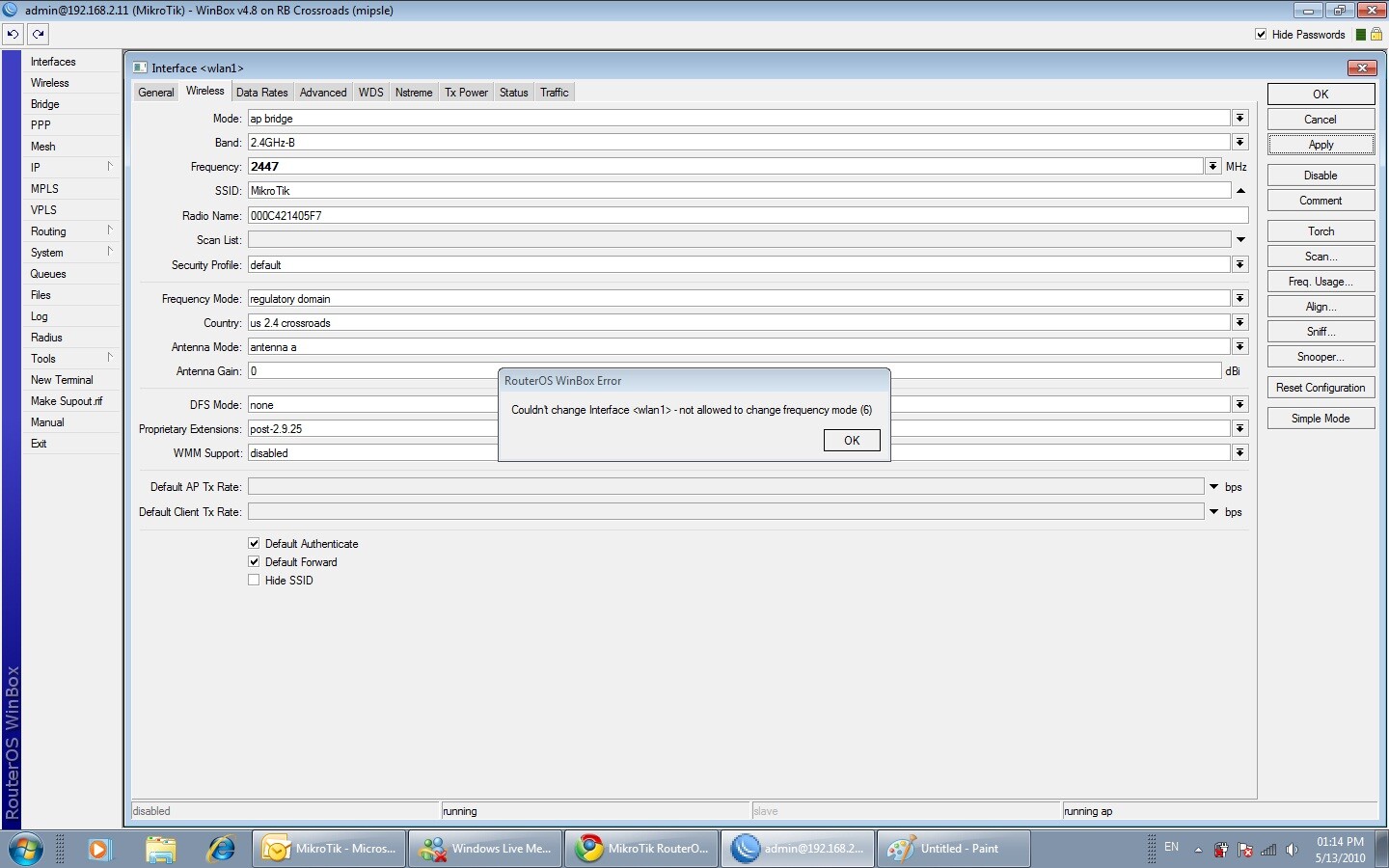The width and height of the screenshot is (1389, 868).
Task: Click the Windows Media Player taskbar icon
Action: coord(99,850)
